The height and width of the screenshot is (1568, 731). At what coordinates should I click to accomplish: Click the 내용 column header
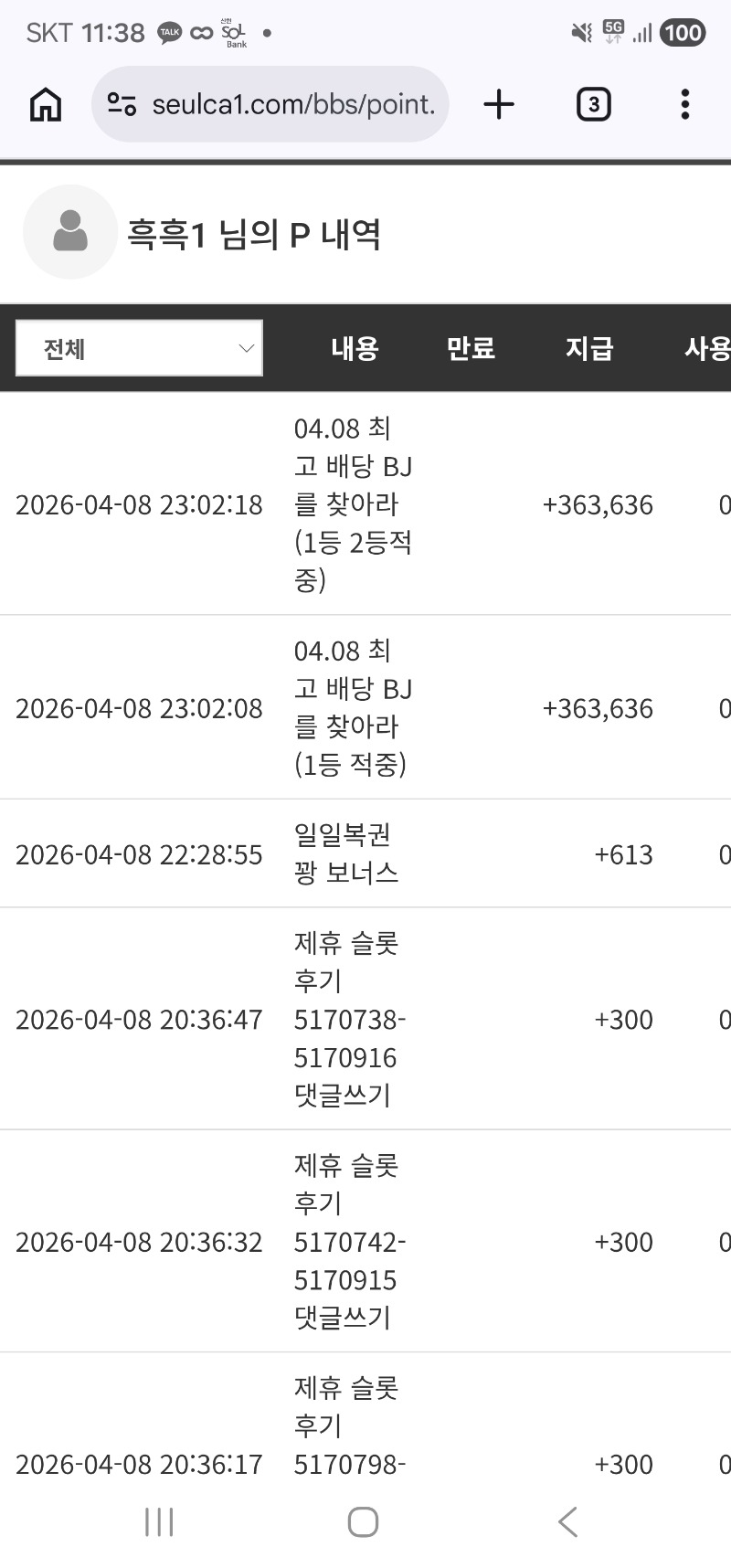355,348
